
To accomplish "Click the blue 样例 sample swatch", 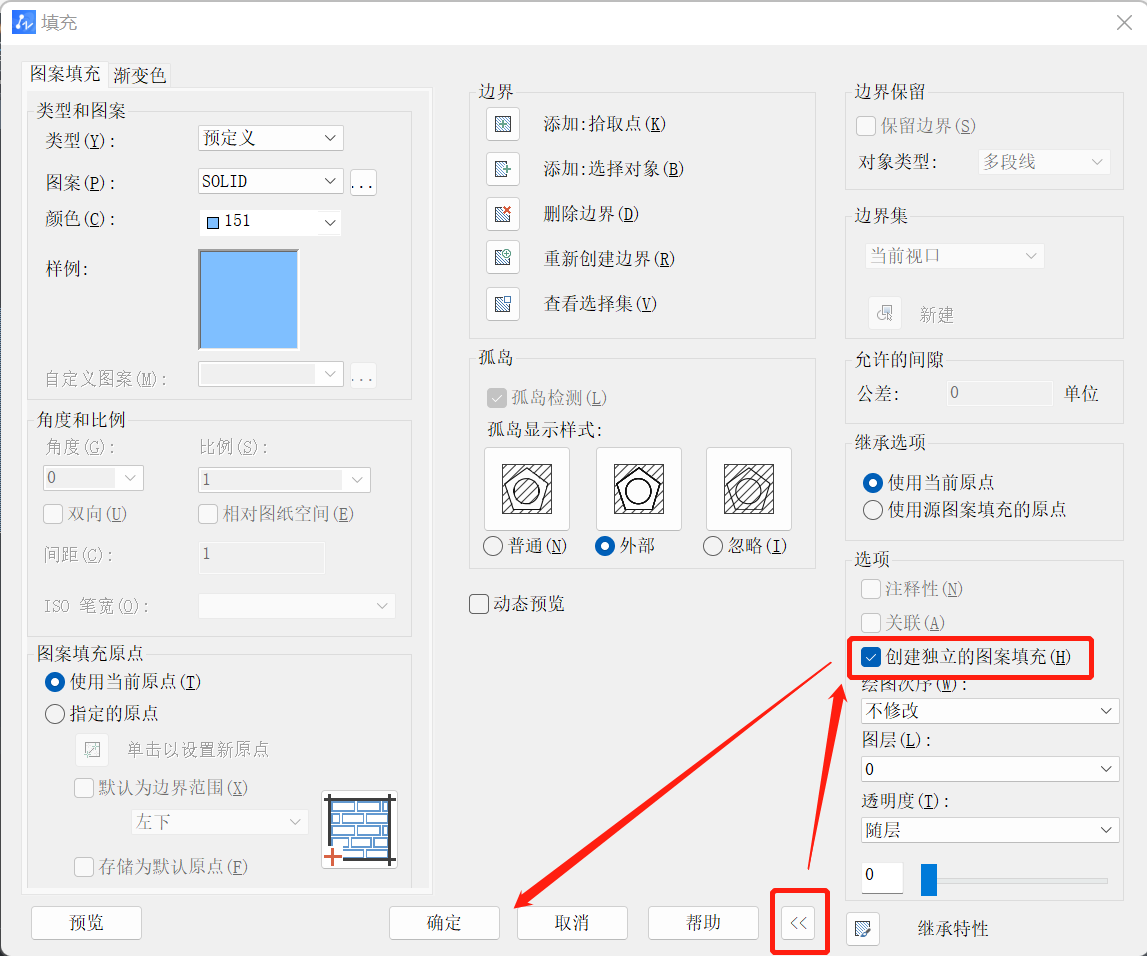I will (x=249, y=300).
